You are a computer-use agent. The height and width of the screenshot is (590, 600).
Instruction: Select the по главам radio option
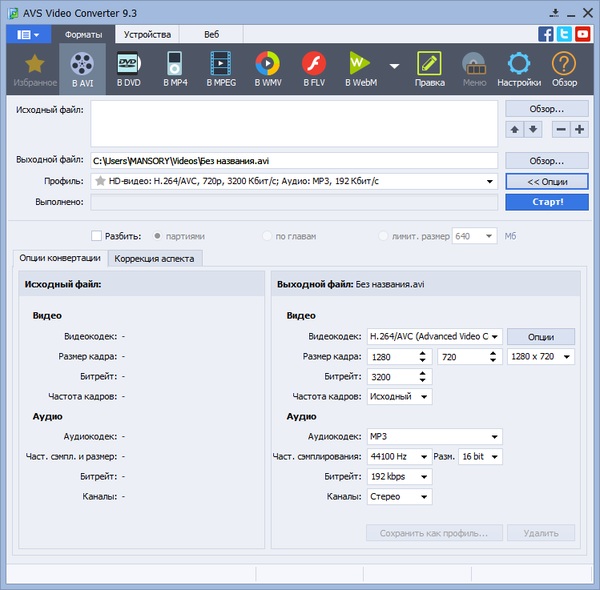266,236
